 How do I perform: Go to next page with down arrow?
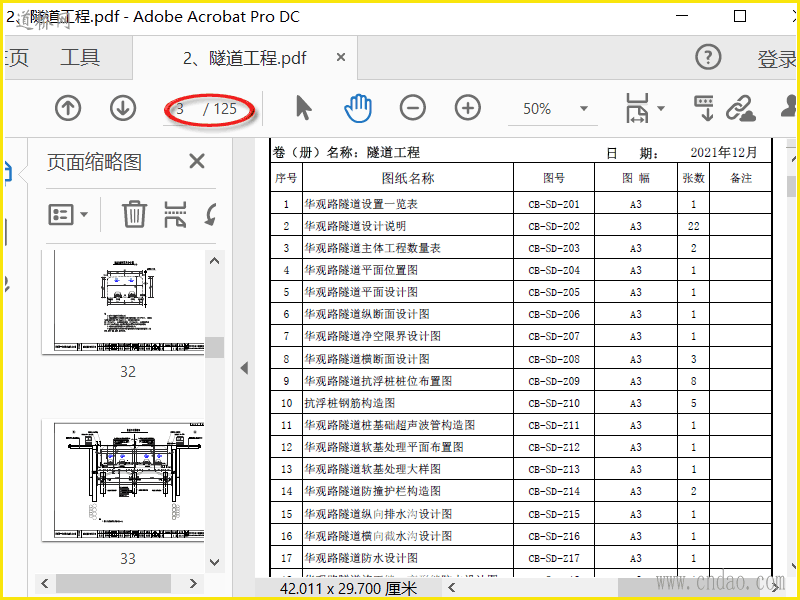tap(123, 108)
